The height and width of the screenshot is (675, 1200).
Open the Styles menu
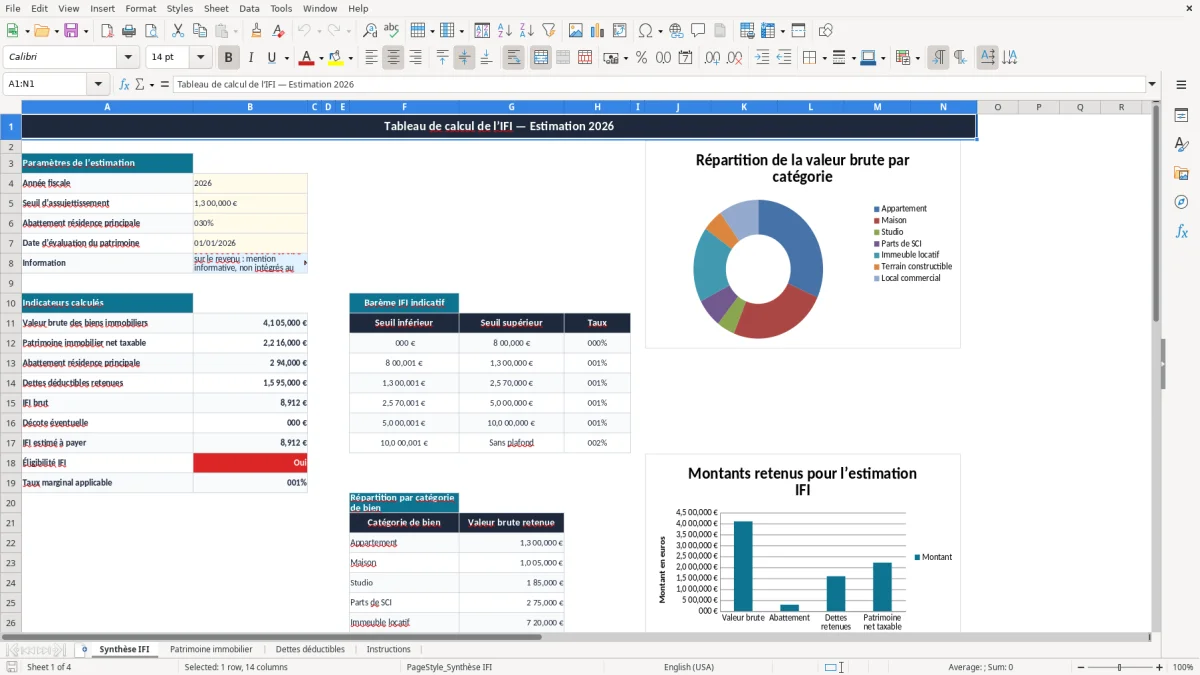pyautogui.click(x=180, y=8)
